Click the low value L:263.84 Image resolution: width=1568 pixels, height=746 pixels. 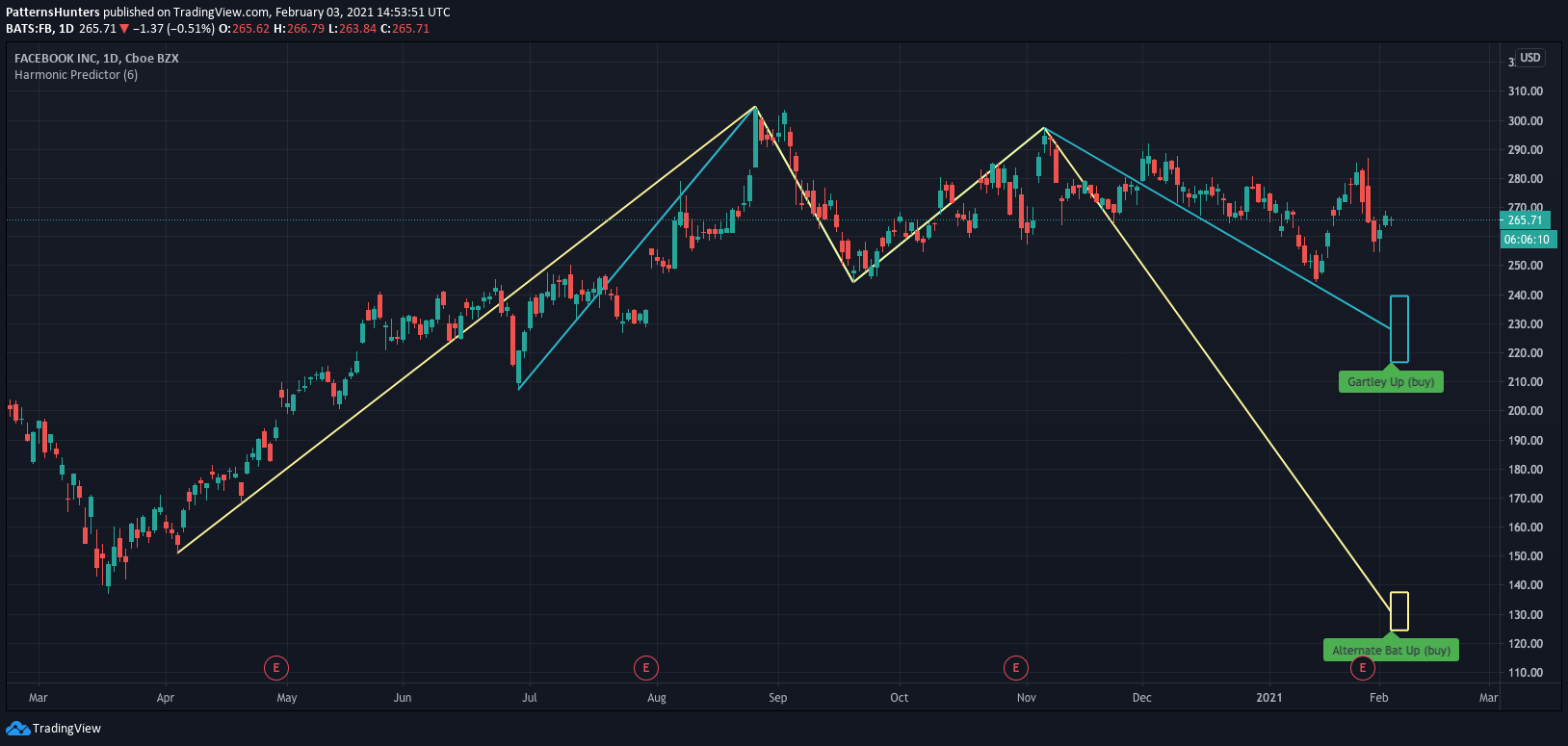(x=353, y=29)
